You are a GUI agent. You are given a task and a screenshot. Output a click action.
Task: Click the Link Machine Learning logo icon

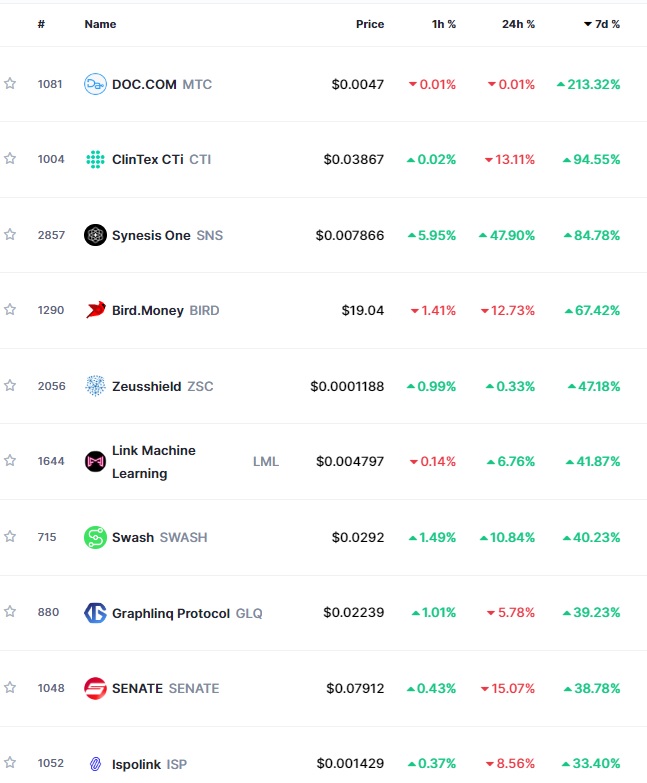[x=95, y=461]
